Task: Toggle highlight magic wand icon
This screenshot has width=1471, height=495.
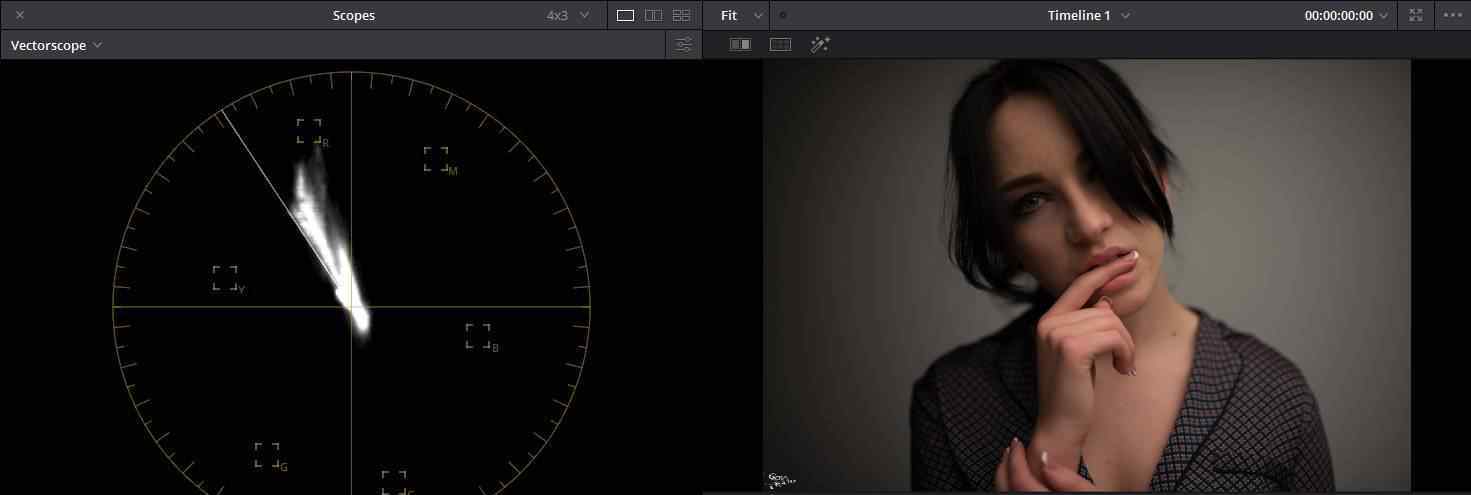Action: (x=820, y=45)
